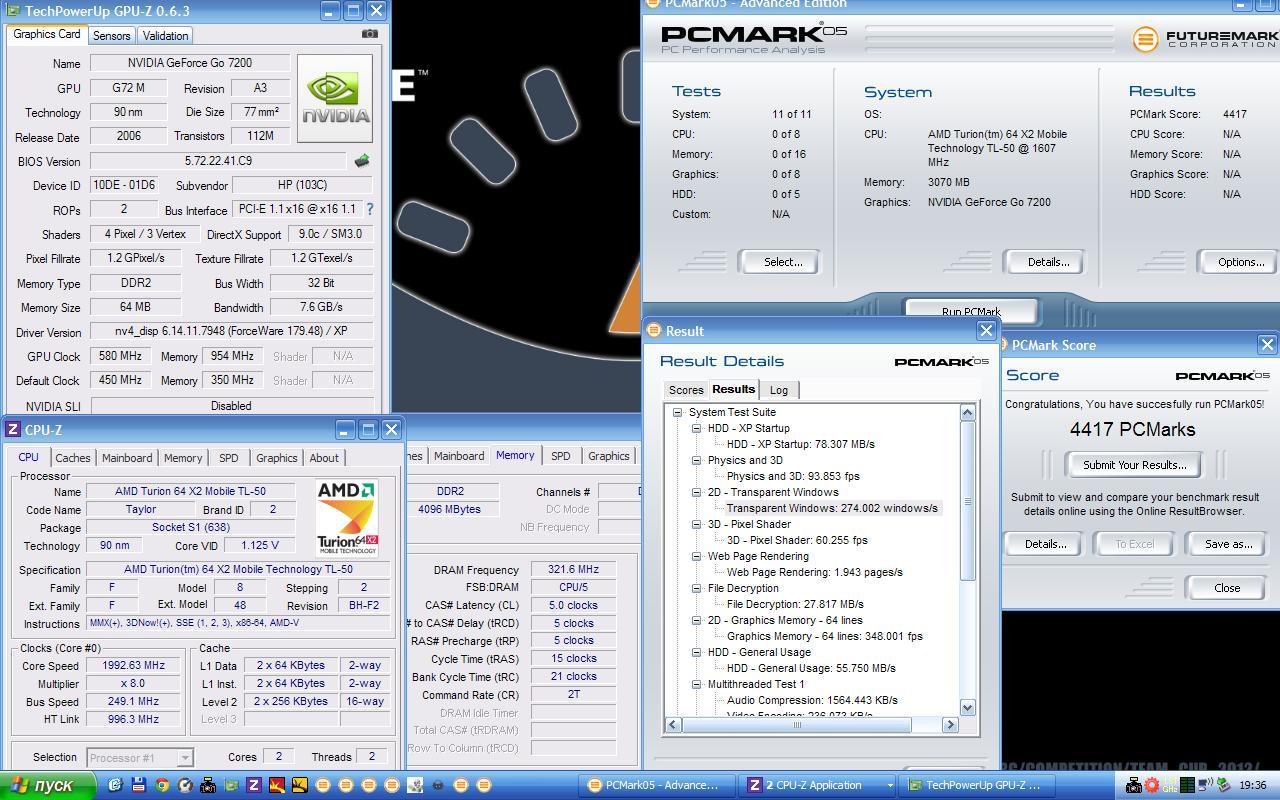
Task: Click the Result tree vertical scrollbar thumb
Action: [967, 500]
